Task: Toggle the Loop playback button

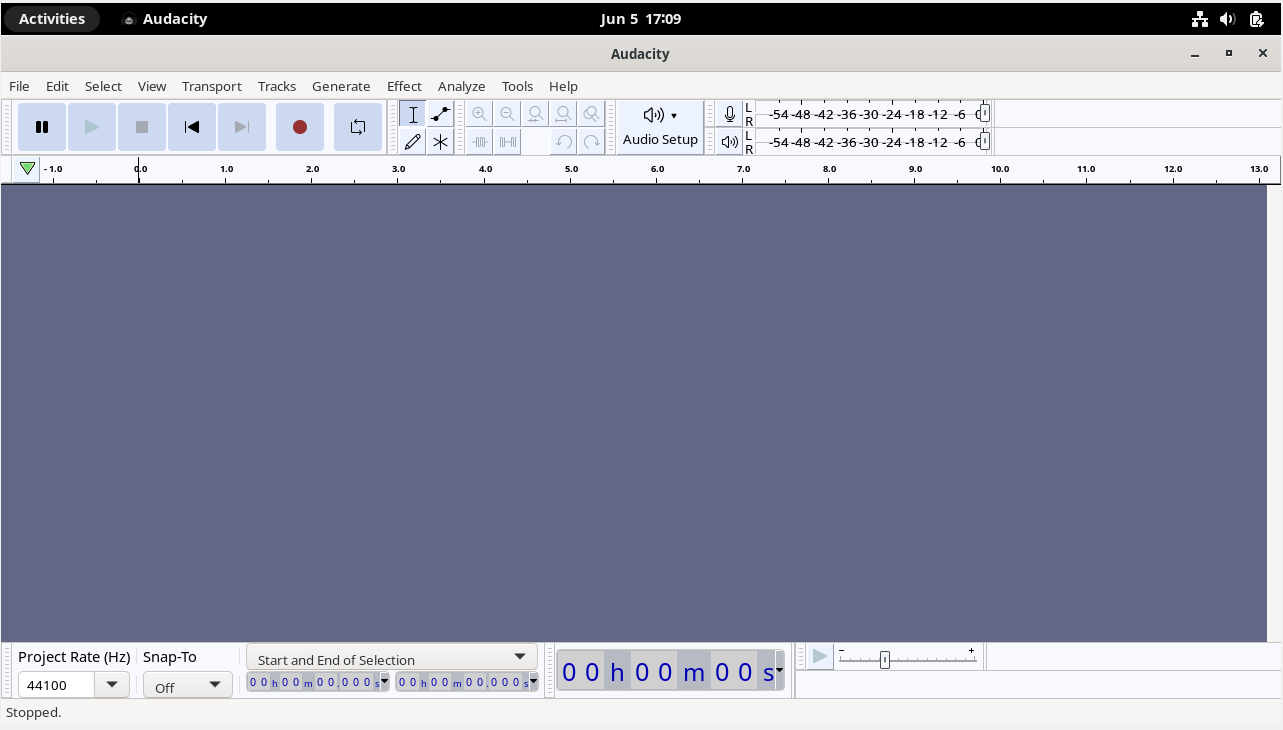Action: pos(358,127)
